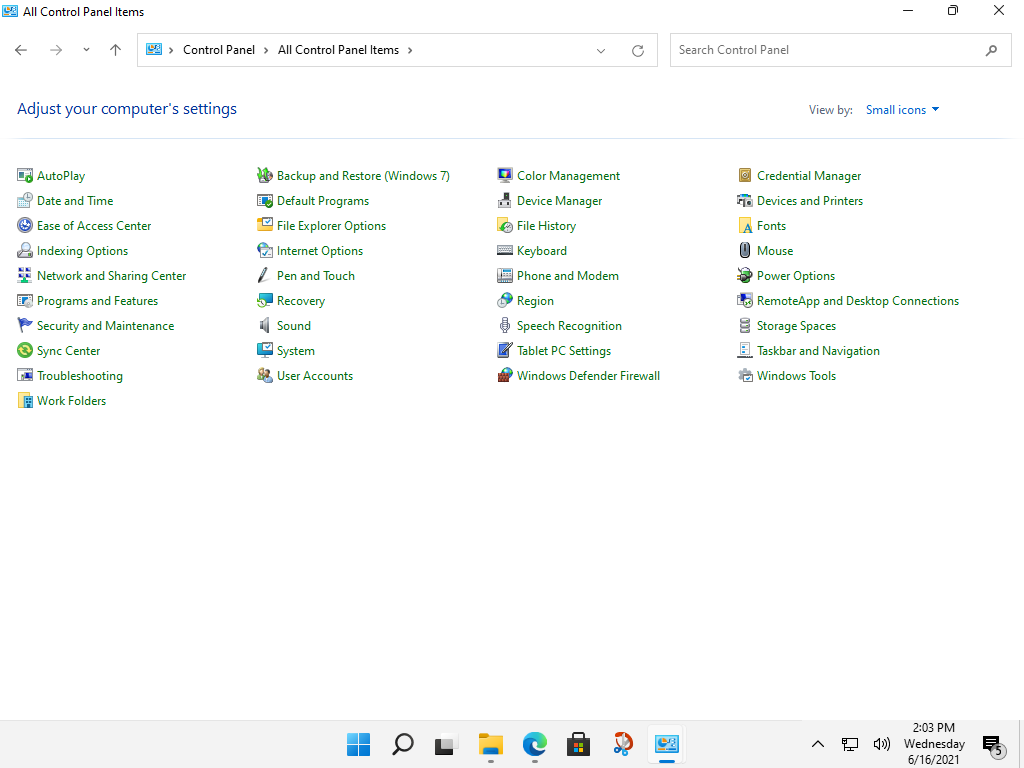Open Microsoft Store from the taskbar
This screenshot has width=1024, height=768.
579,744
